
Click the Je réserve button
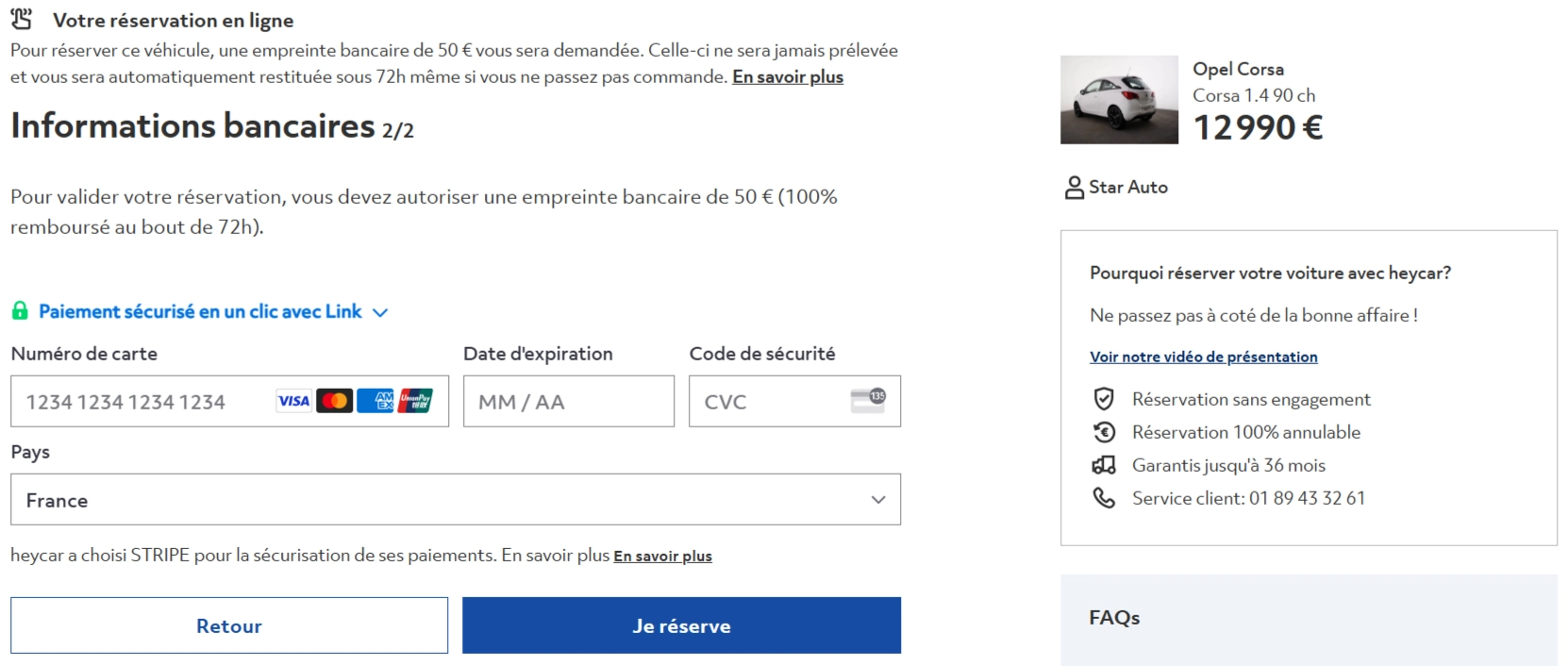pyautogui.click(x=681, y=625)
